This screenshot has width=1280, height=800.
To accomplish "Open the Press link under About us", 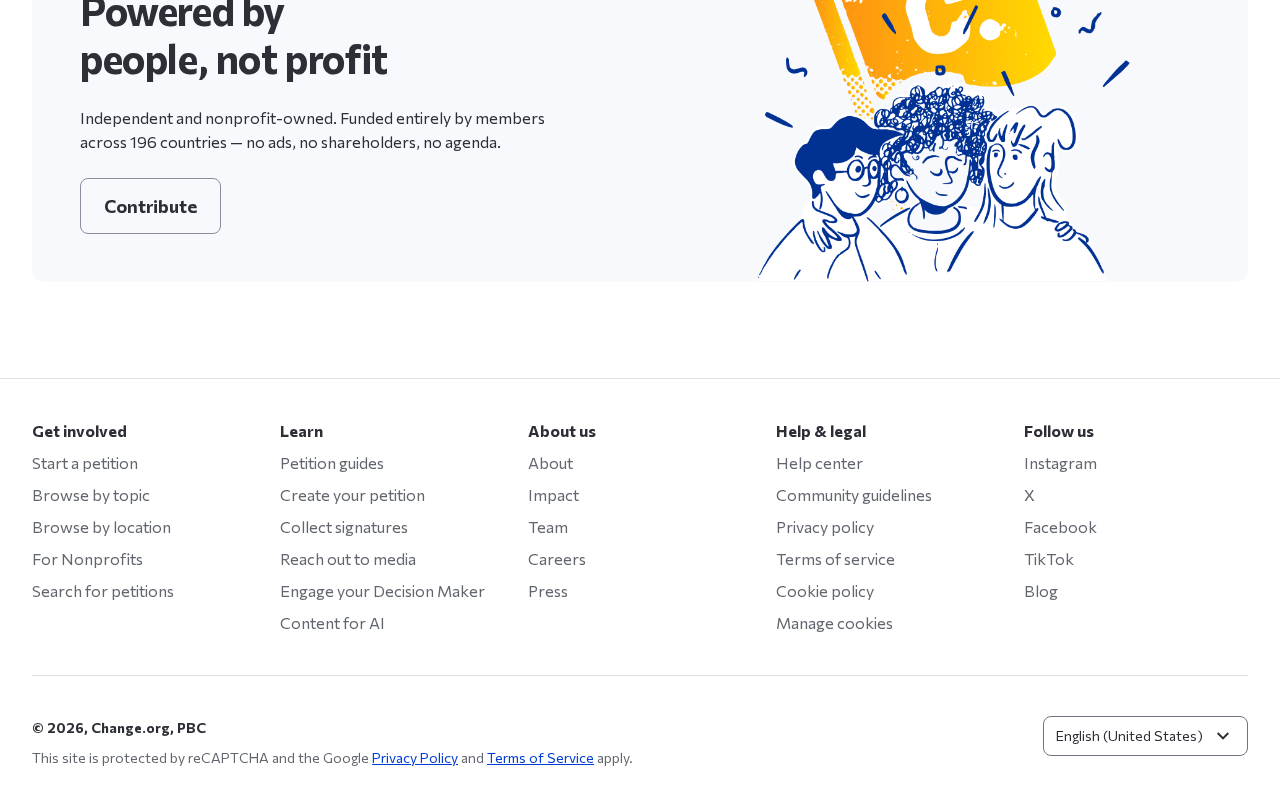I will pos(548,591).
